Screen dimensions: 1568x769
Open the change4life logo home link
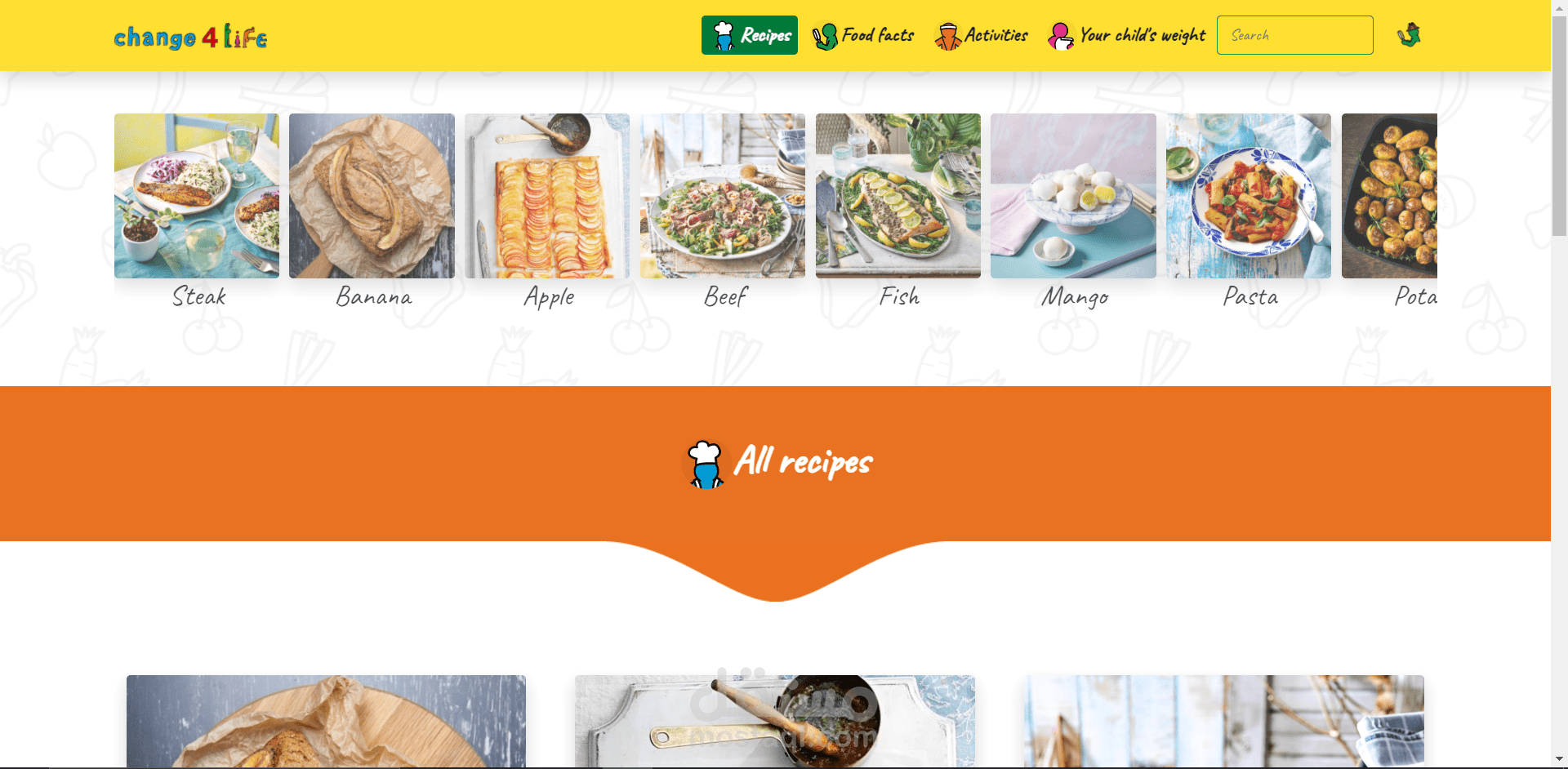pyautogui.click(x=190, y=36)
